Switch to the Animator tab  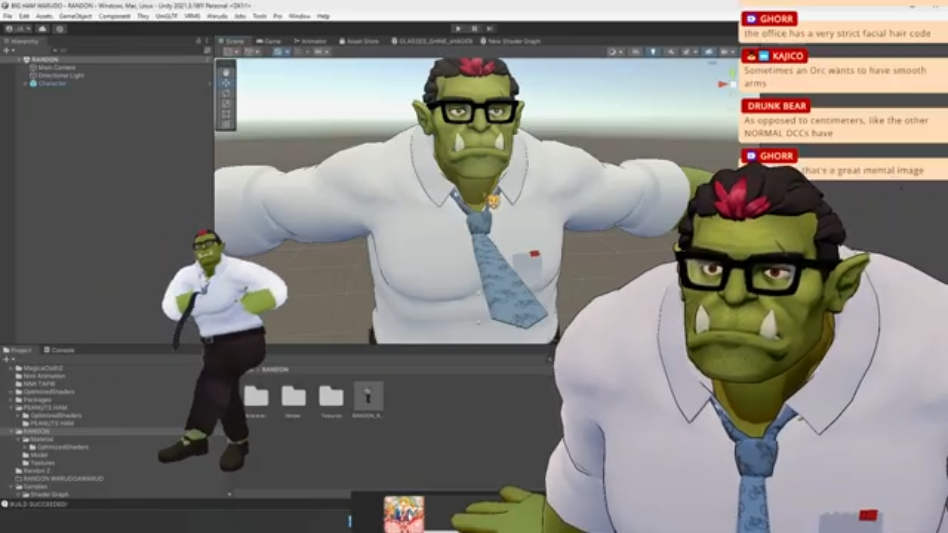coord(313,41)
